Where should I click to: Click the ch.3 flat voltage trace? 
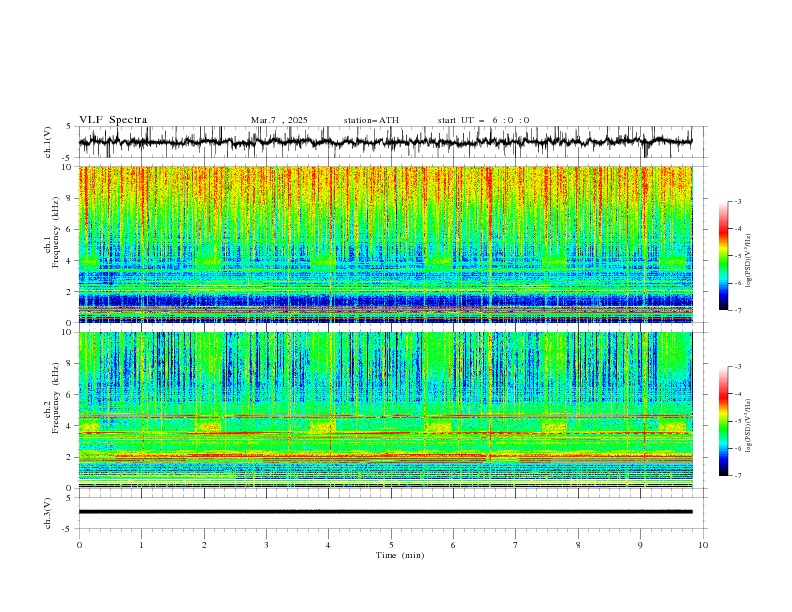[385, 512]
